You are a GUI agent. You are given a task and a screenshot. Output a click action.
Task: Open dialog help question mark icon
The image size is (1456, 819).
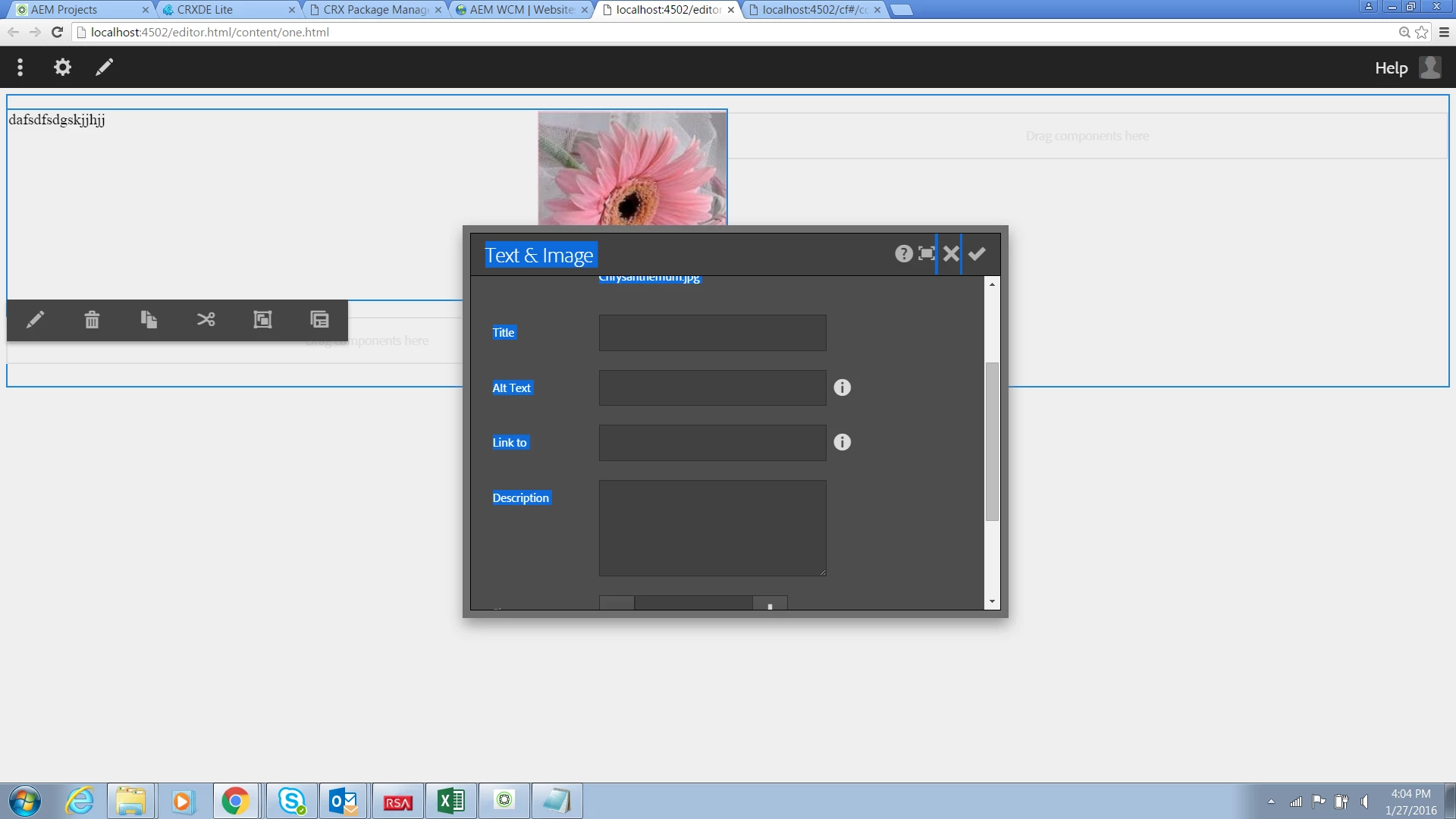click(903, 253)
